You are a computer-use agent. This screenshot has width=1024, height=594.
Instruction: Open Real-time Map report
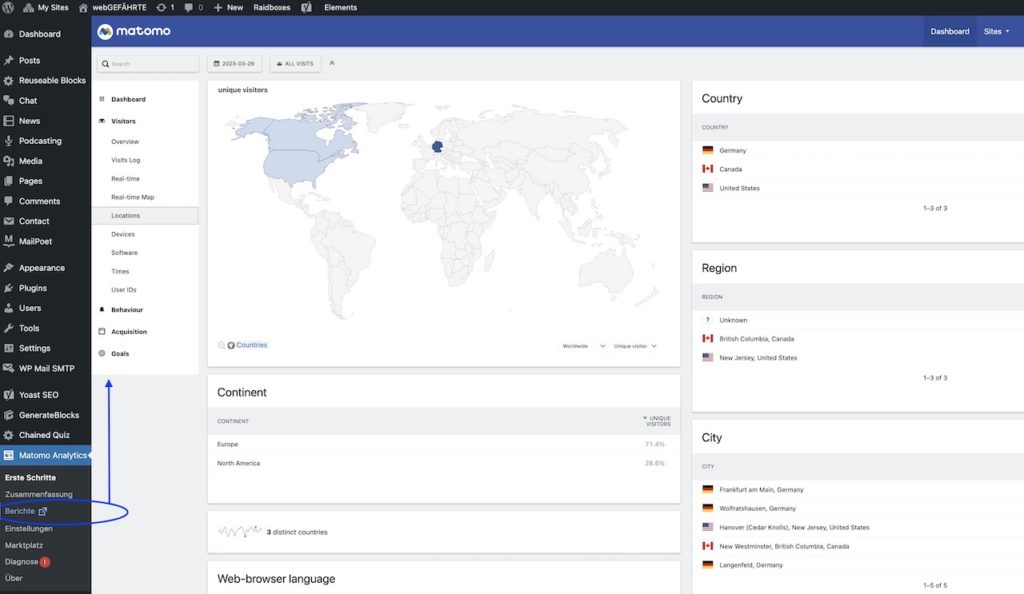tap(133, 197)
